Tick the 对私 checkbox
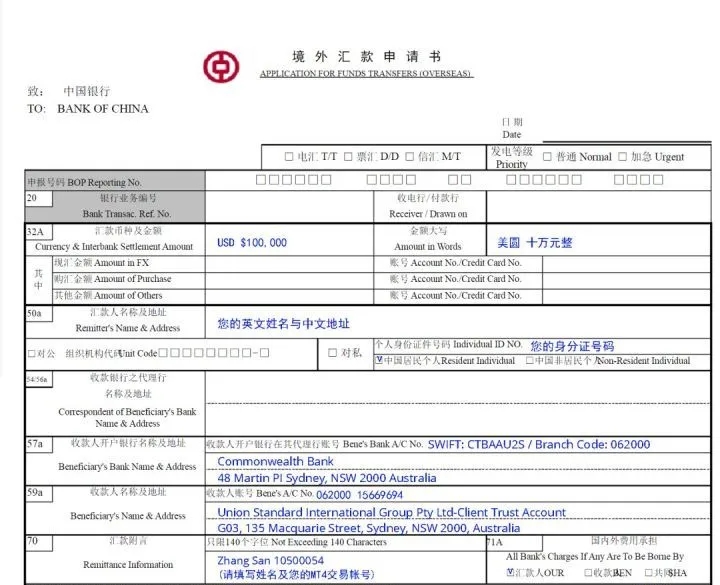720x585 pixels. pos(332,353)
